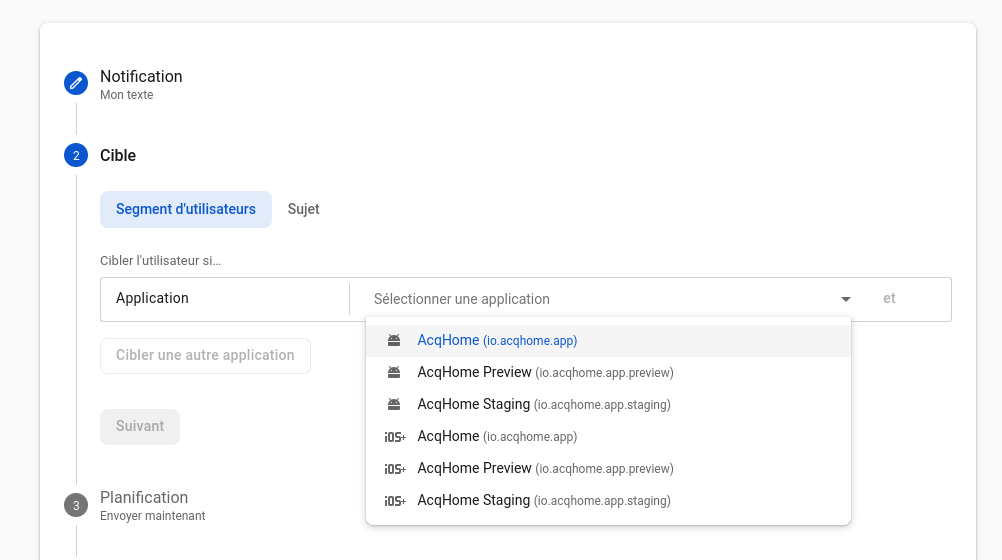The height and width of the screenshot is (560, 1002).
Task: Click Android icon of AcqHome Preview option
Action: pos(394,373)
